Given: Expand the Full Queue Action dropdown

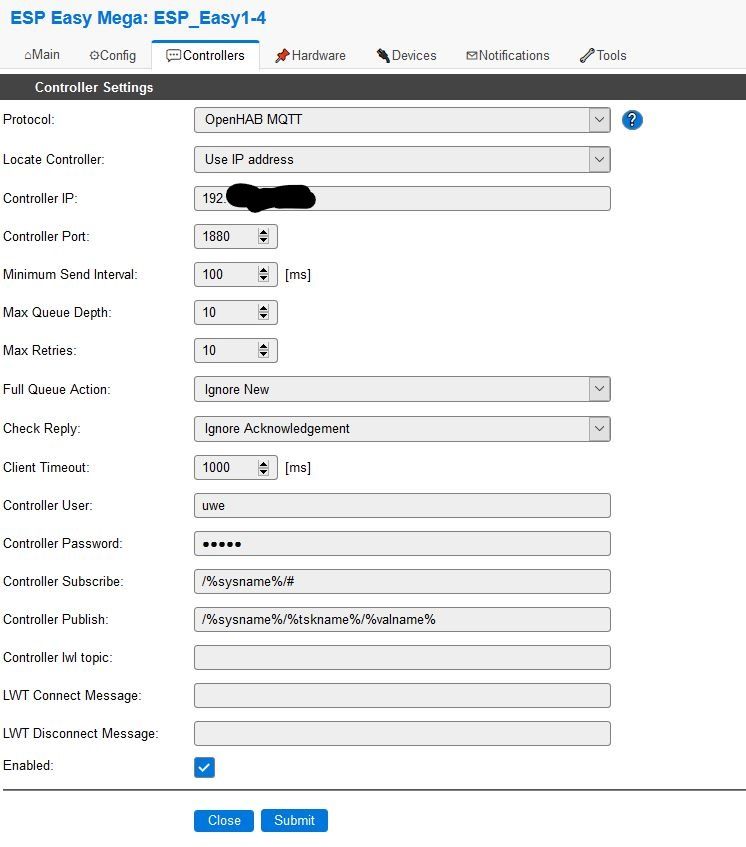Looking at the screenshot, I should click(x=402, y=389).
